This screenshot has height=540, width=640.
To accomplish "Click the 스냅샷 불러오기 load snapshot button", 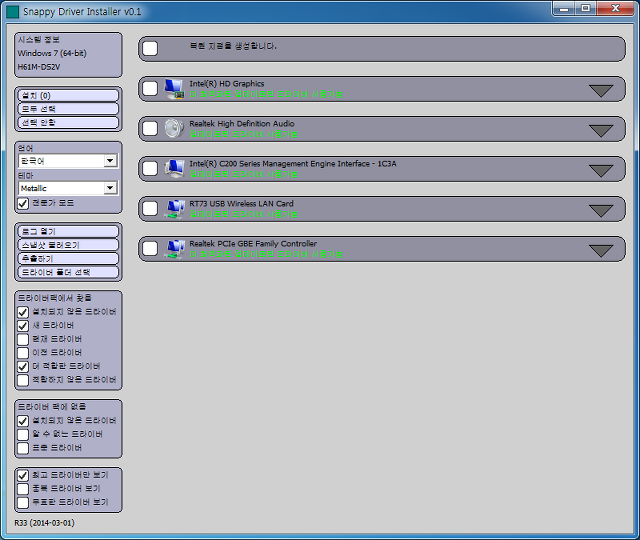I will coord(68,245).
